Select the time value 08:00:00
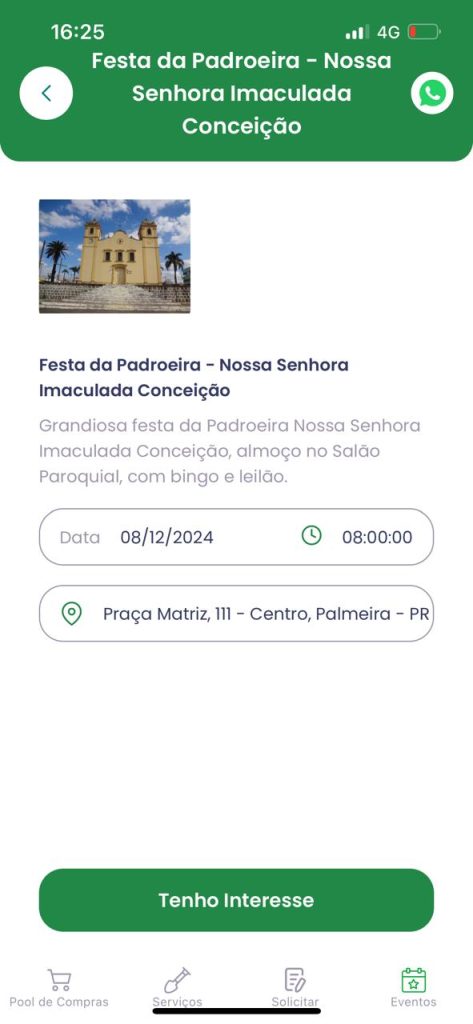The height and width of the screenshot is (1024, 473). tap(377, 537)
